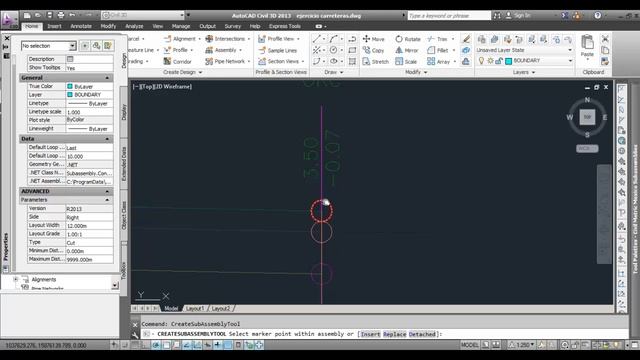The height and width of the screenshot is (360, 640).
Task: Select the Mirror tool
Action: click(x=407, y=50)
